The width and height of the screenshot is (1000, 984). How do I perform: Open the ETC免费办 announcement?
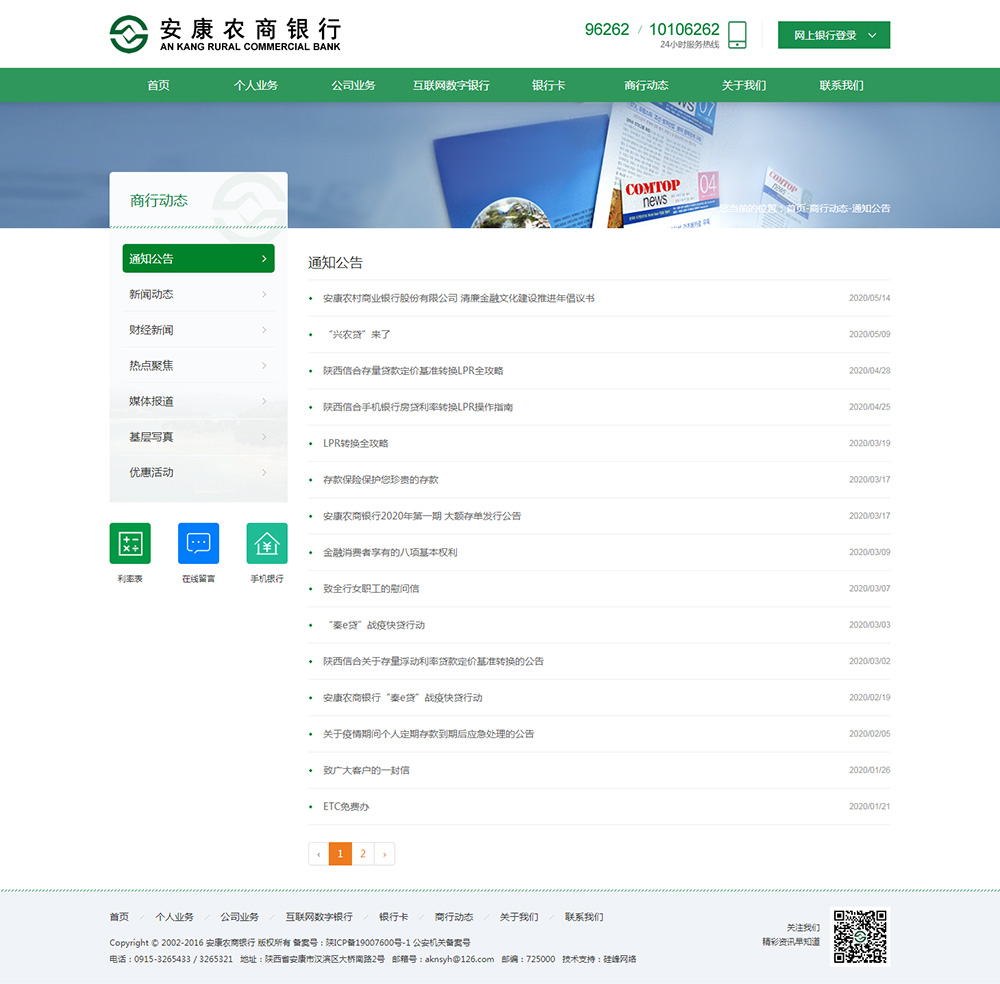[x=346, y=806]
